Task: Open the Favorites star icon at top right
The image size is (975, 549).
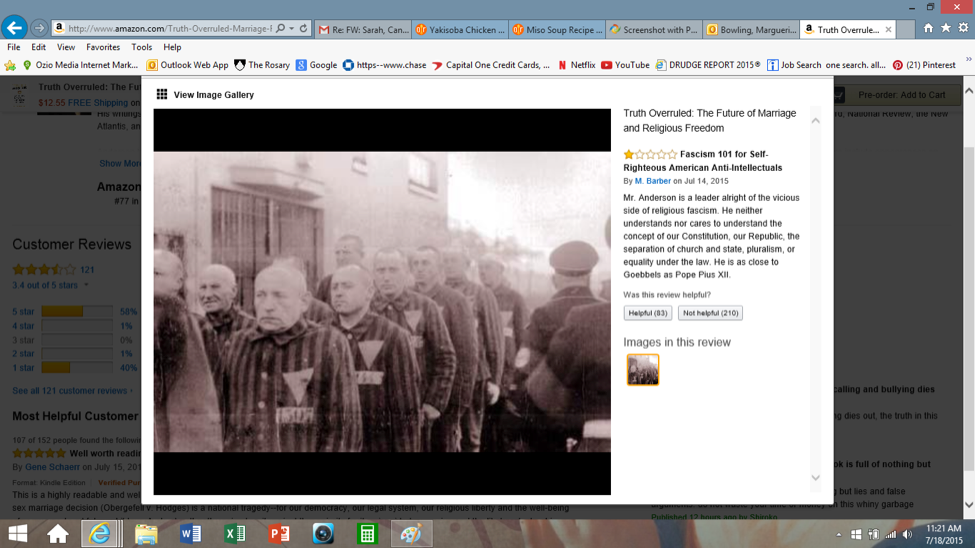Action: pyautogui.click(x=945, y=28)
